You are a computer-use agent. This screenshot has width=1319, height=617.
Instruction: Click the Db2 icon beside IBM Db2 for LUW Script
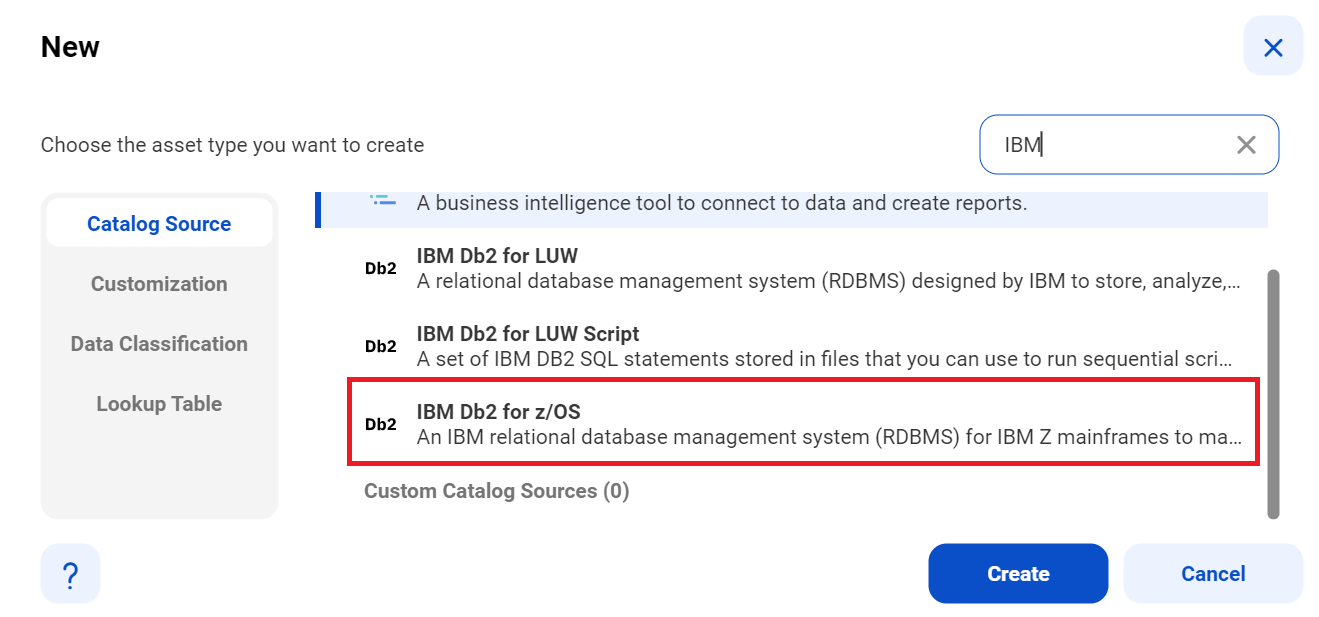(x=380, y=347)
